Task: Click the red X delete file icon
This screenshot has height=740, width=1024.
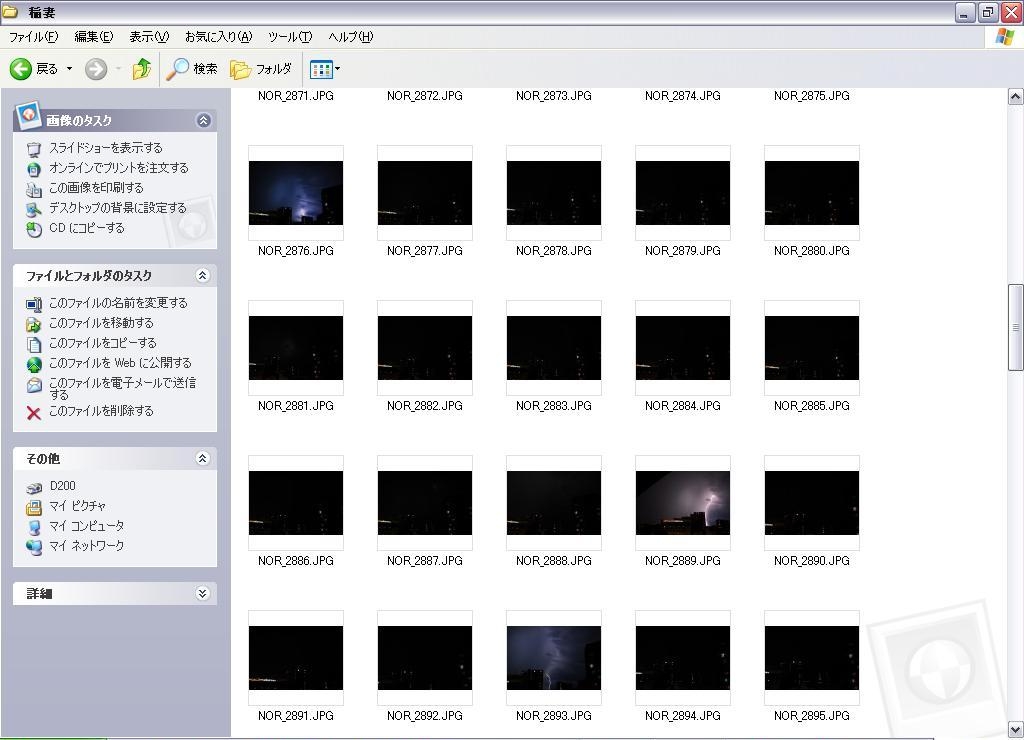Action: point(34,412)
